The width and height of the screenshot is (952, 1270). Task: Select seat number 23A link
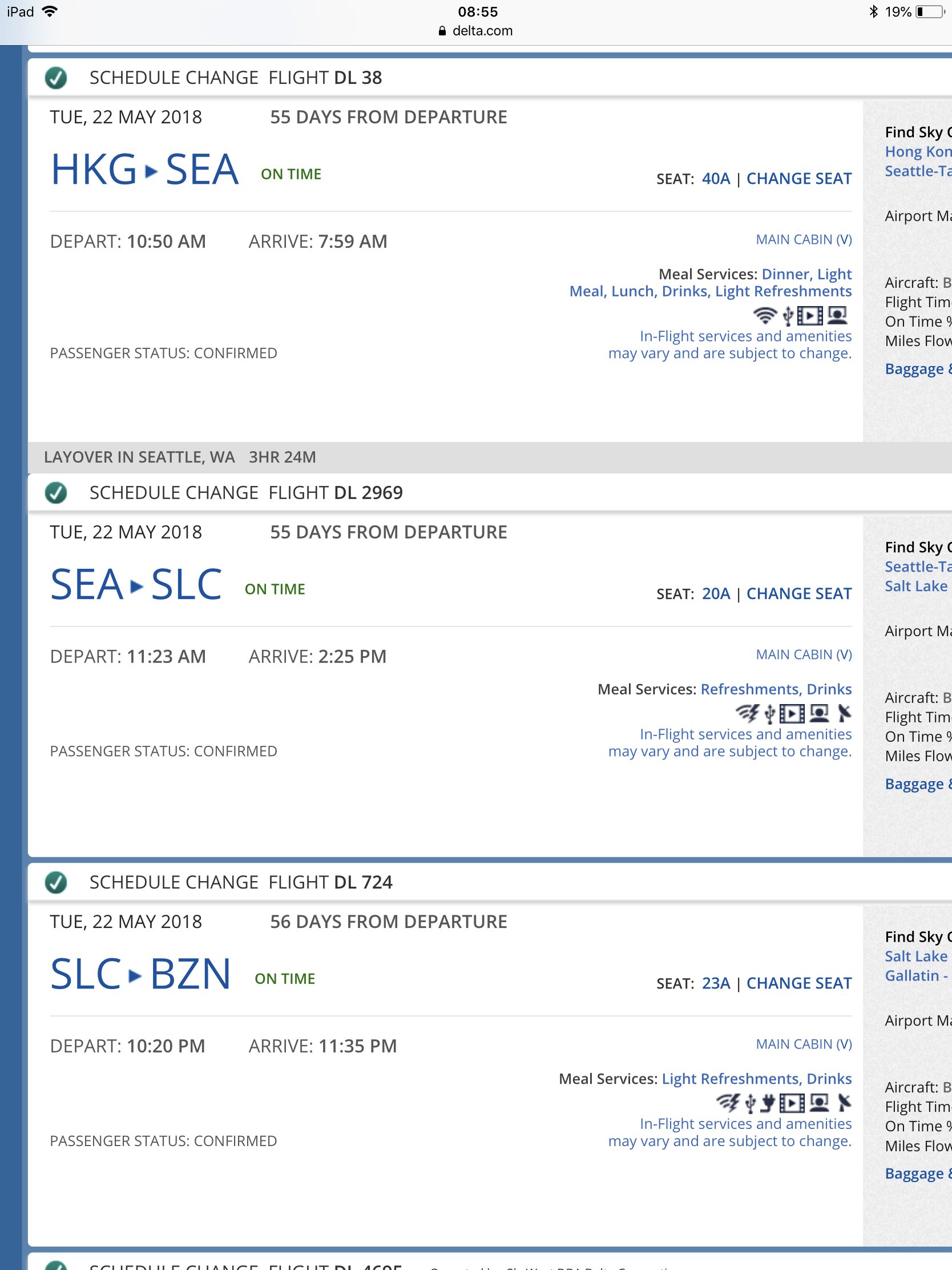[x=716, y=983]
